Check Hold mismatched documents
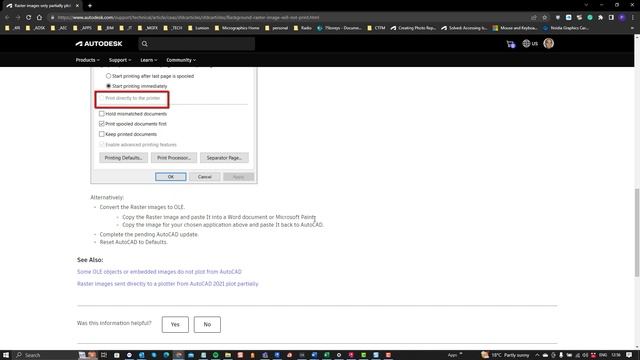This screenshot has width=640, height=360. point(102,114)
